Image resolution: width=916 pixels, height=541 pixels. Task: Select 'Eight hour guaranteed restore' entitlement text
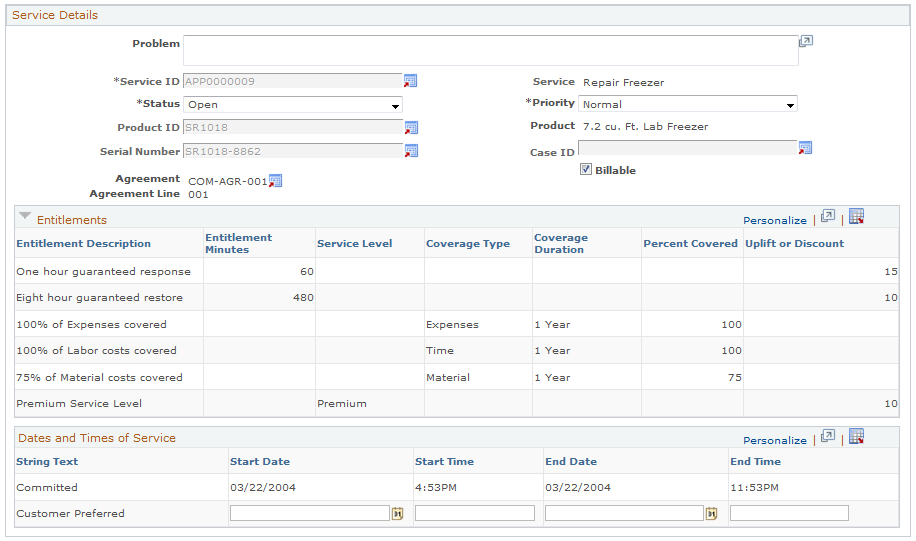tap(99, 297)
